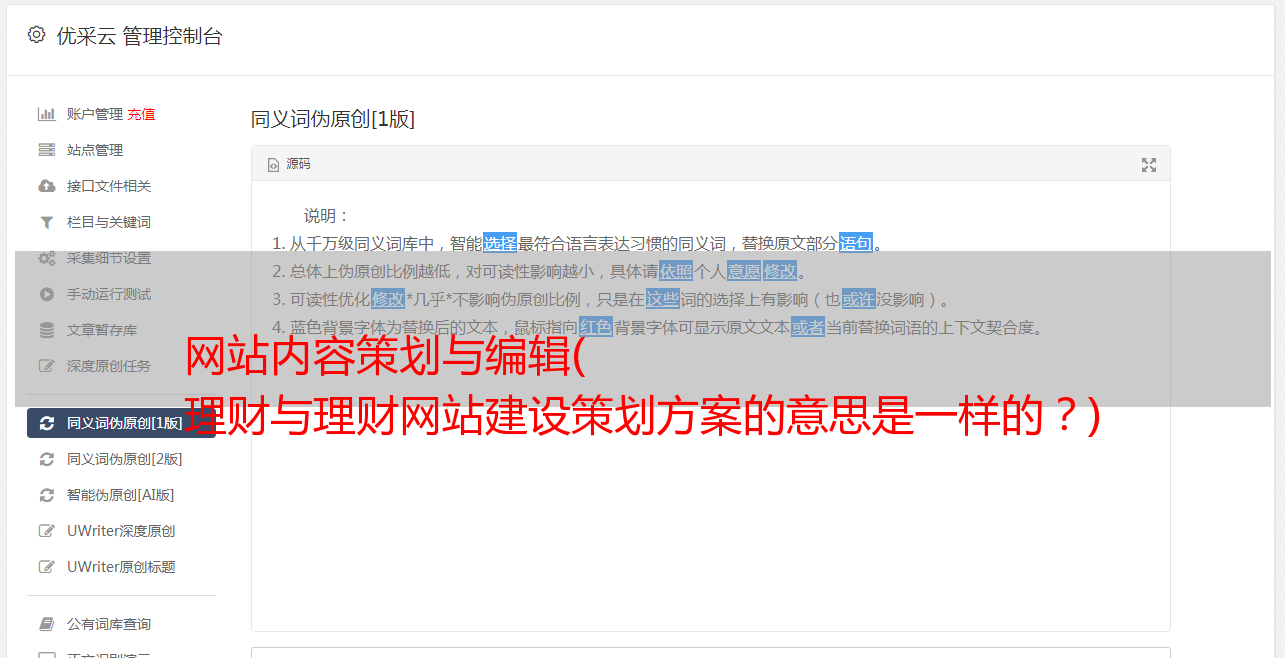
Task: Click the server icon next to 站点管理
Action: pyautogui.click(x=46, y=150)
